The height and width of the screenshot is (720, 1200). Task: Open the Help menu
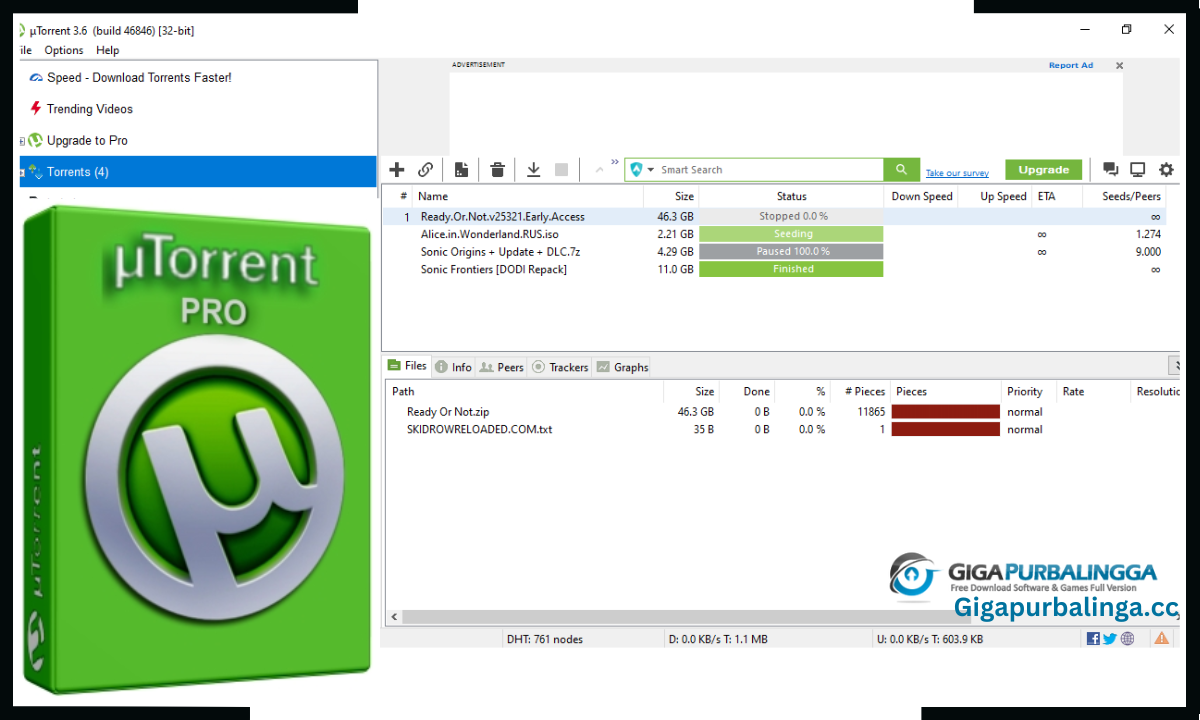tap(108, 50)
